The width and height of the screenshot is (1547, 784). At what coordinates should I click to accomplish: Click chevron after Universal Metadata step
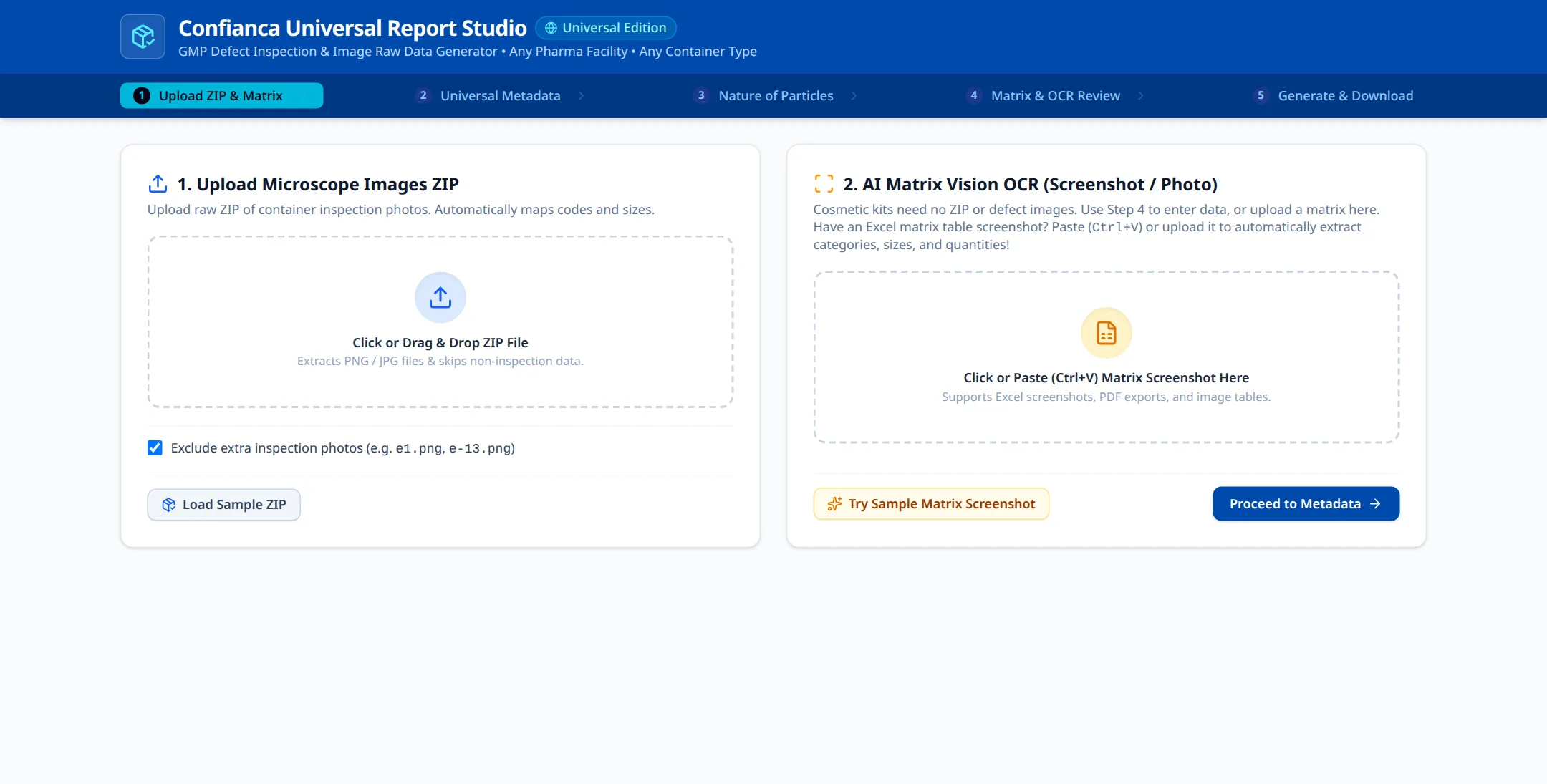click(581, 96)
